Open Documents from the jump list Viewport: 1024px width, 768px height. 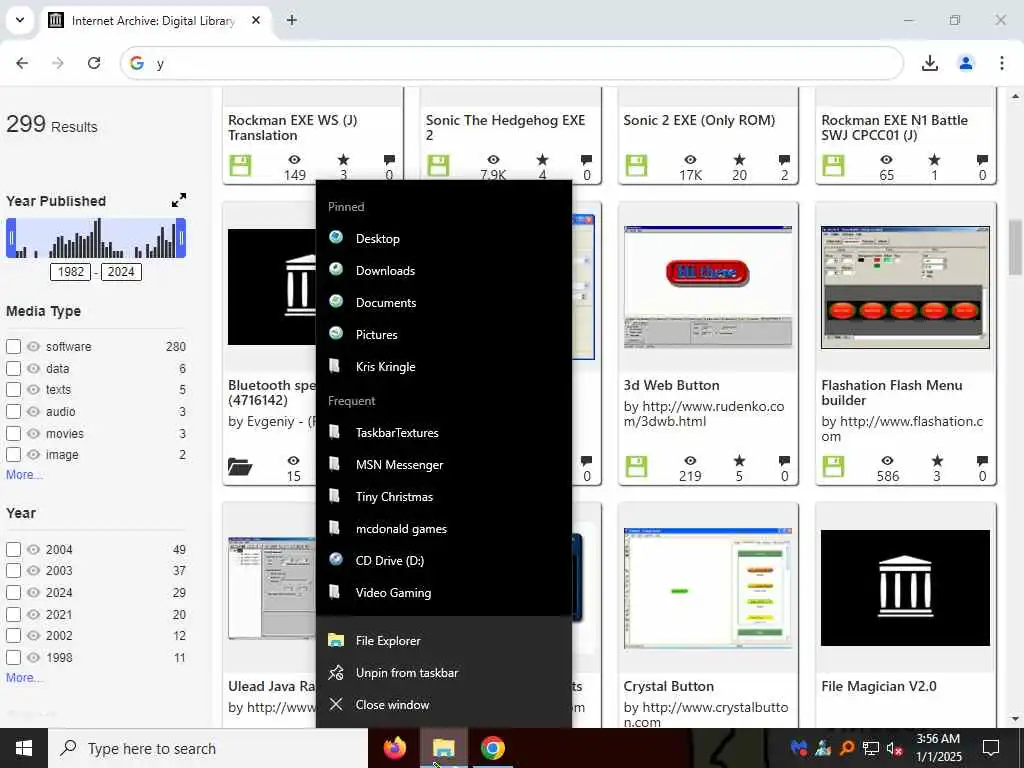pyautogui.click(x=443, y=302)
